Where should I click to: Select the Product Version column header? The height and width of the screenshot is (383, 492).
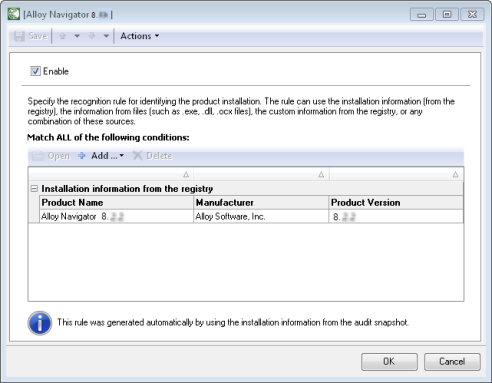click(x=396, y=203)
